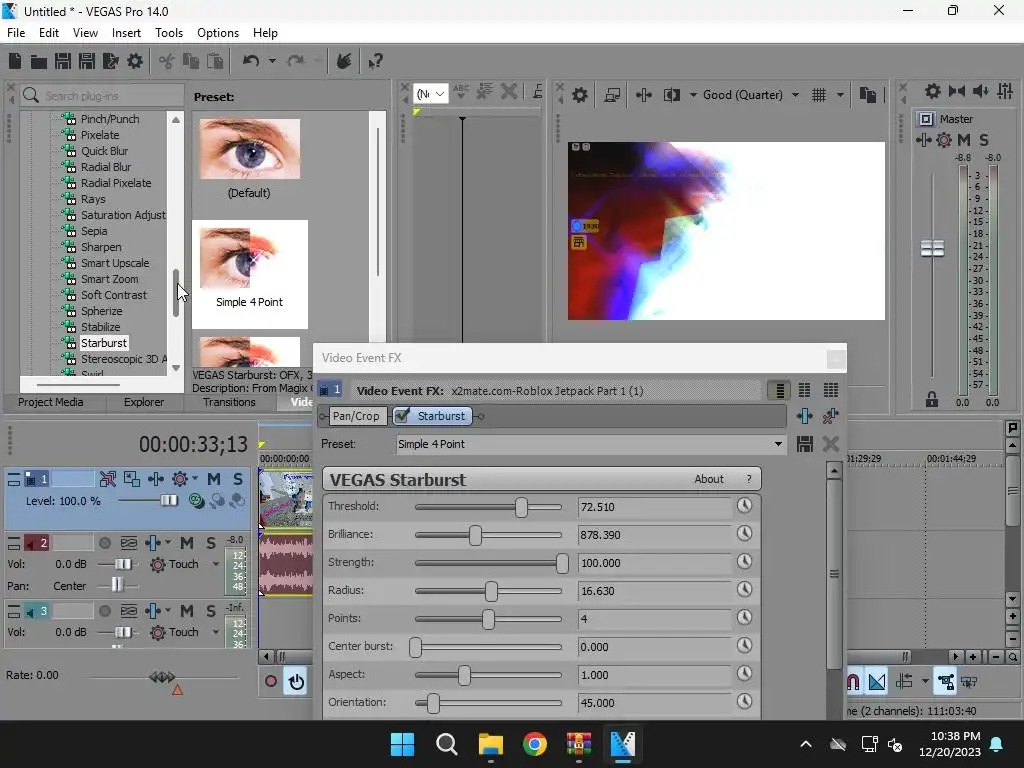Remove selected plug-in from the chain
The image size is (1024, 768).
click(831, 416)
